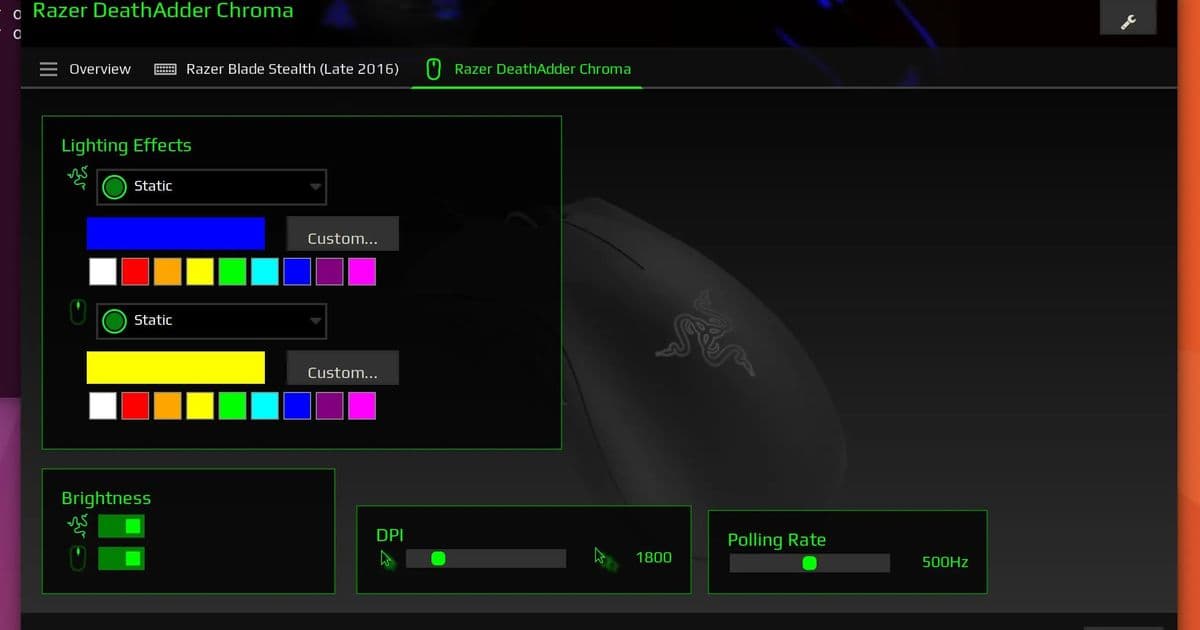Click Custom... for the scroll wheel color
Screen dimensions: 1200x630
tap(342, 368)
